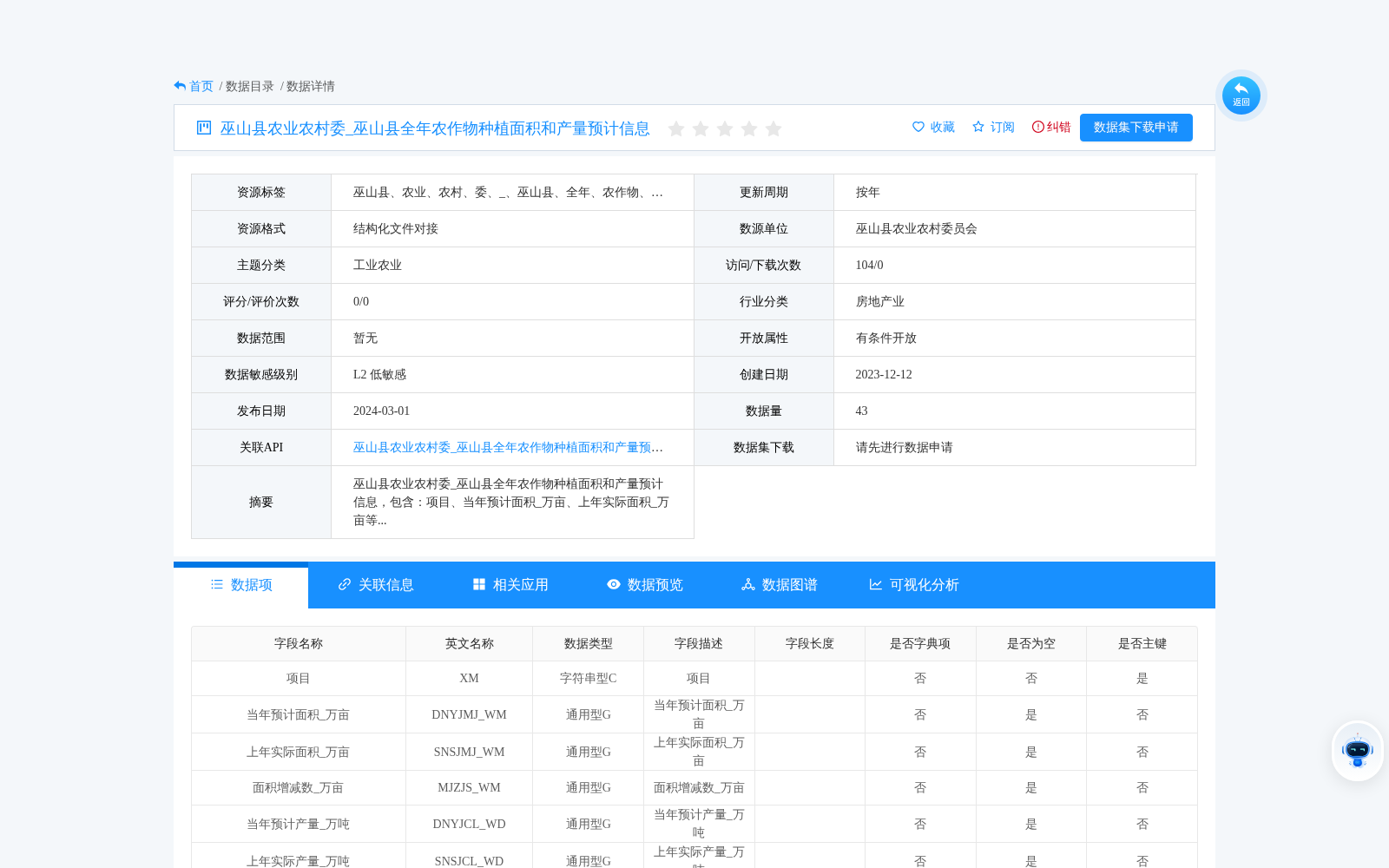The width and height of the screenshot is (1389, 868).
Task: Click the 2024-03-01 publish date
Action: point(381,411)
